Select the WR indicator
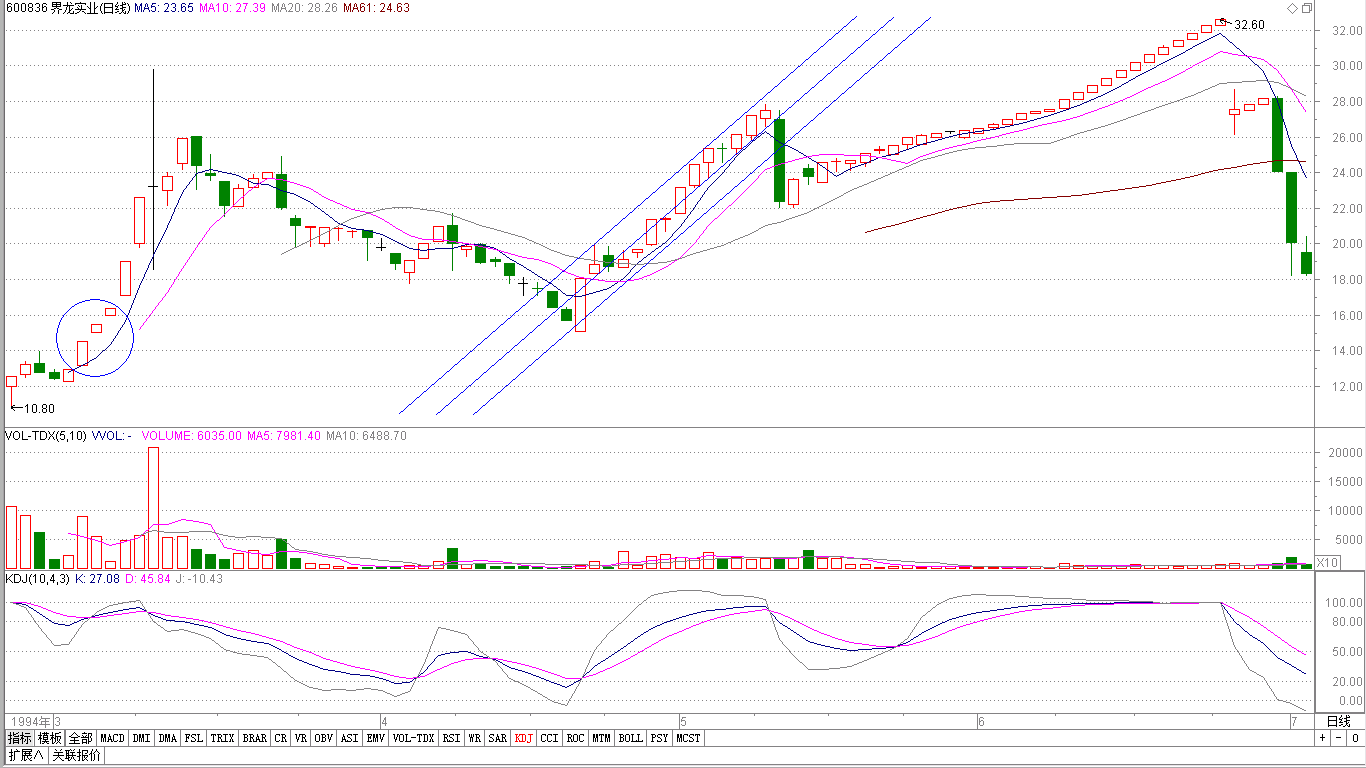The image size is (1366, 768). 474,738
